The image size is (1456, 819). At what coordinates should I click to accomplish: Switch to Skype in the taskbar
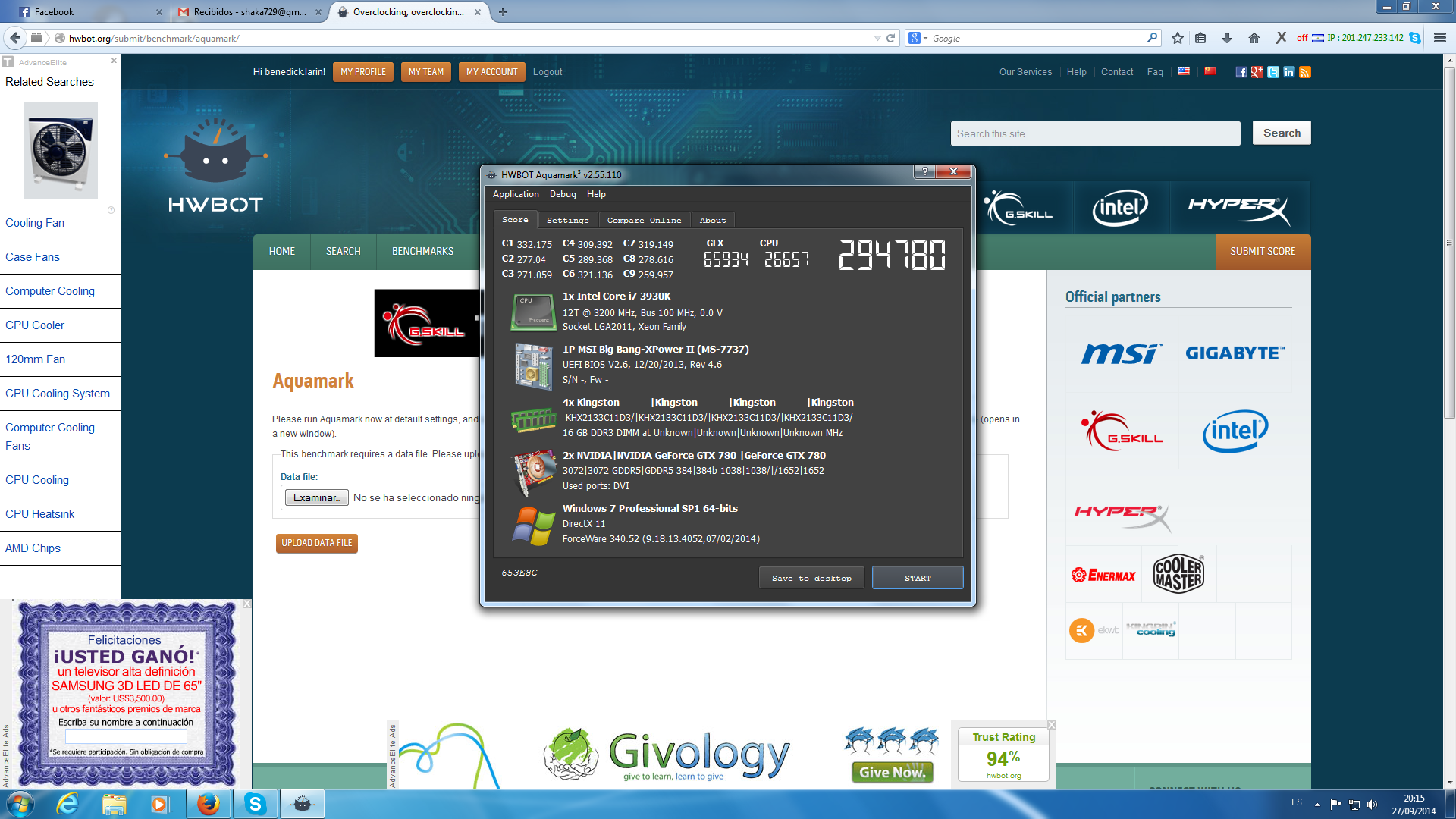pyautogui.click(x=255, y=804)
